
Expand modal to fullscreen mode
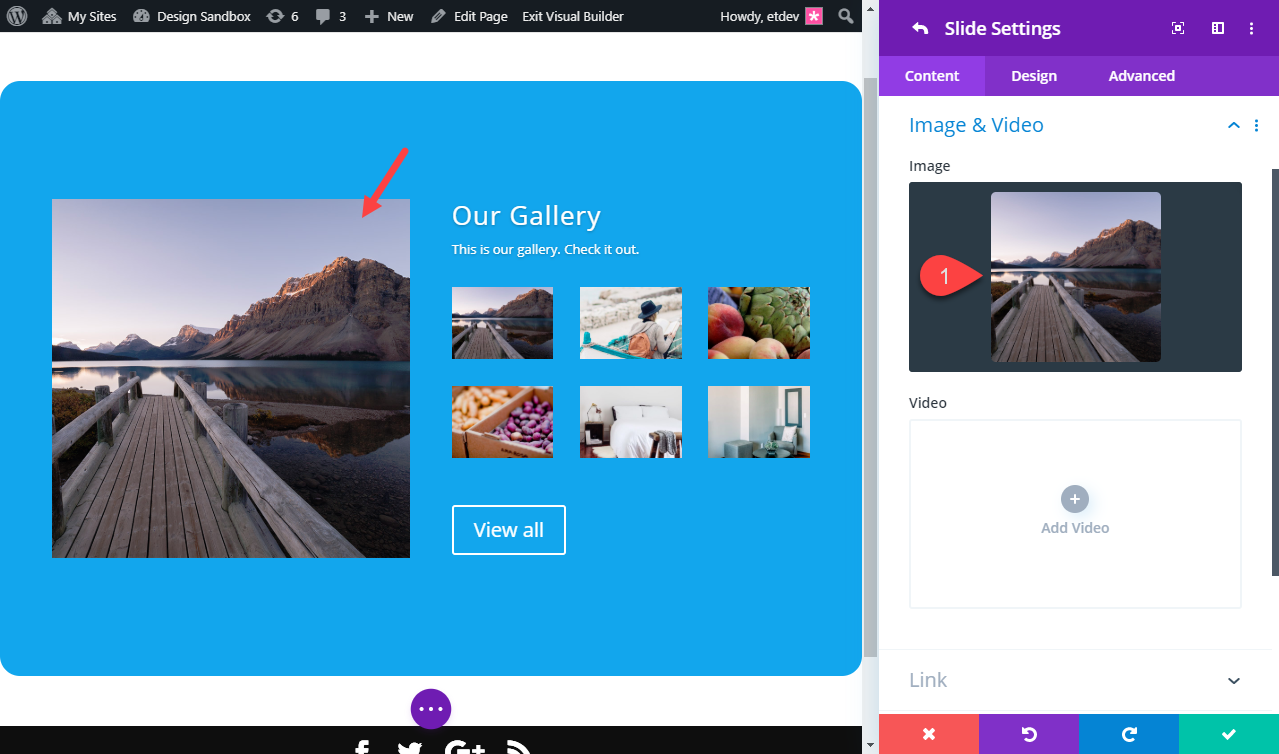[x=1177, y=28]
